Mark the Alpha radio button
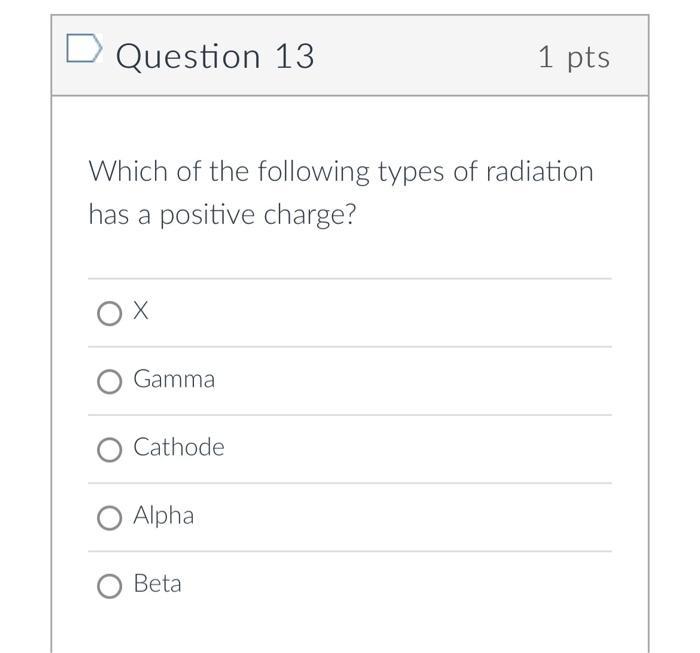Screen dimensions: 700x653 [110, 518]
